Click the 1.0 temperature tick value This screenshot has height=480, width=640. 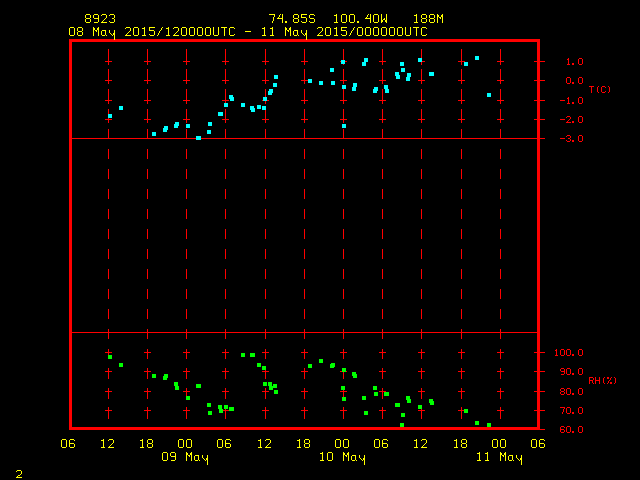[573, 61]
